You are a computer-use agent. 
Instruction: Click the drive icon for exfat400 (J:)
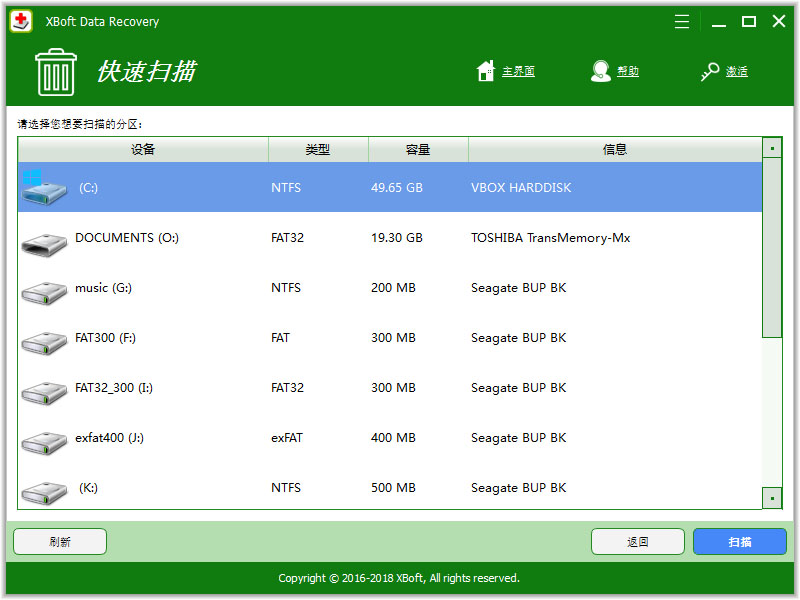coord(44,443)
